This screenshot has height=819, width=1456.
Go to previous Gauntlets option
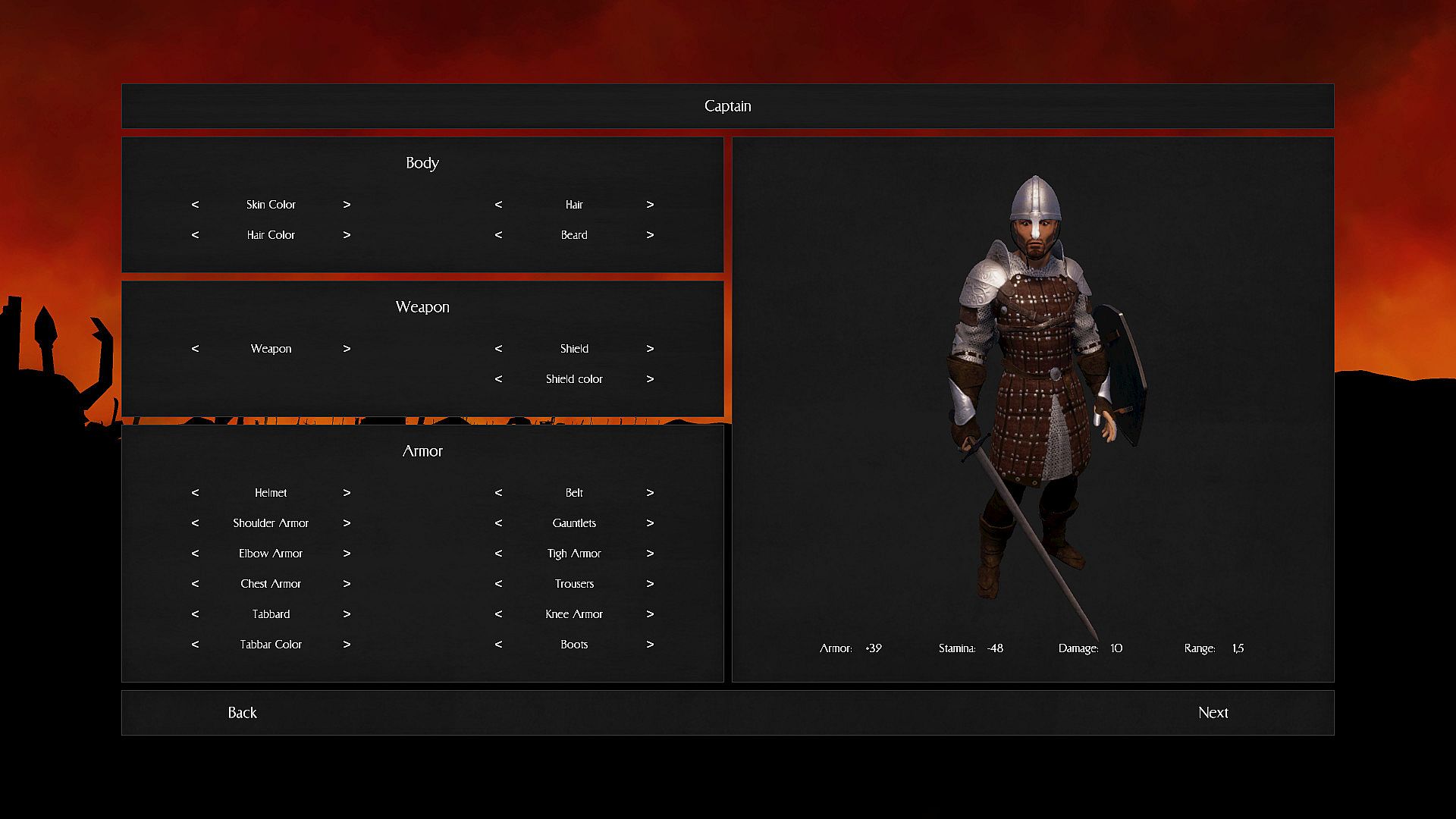click(x=498, y=523)
